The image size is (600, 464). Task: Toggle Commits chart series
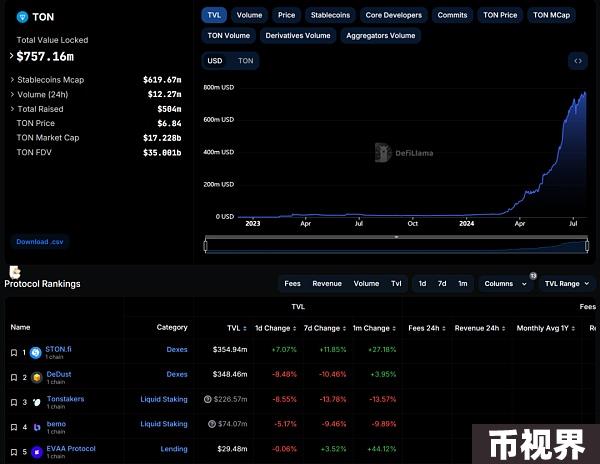point(452,15)
